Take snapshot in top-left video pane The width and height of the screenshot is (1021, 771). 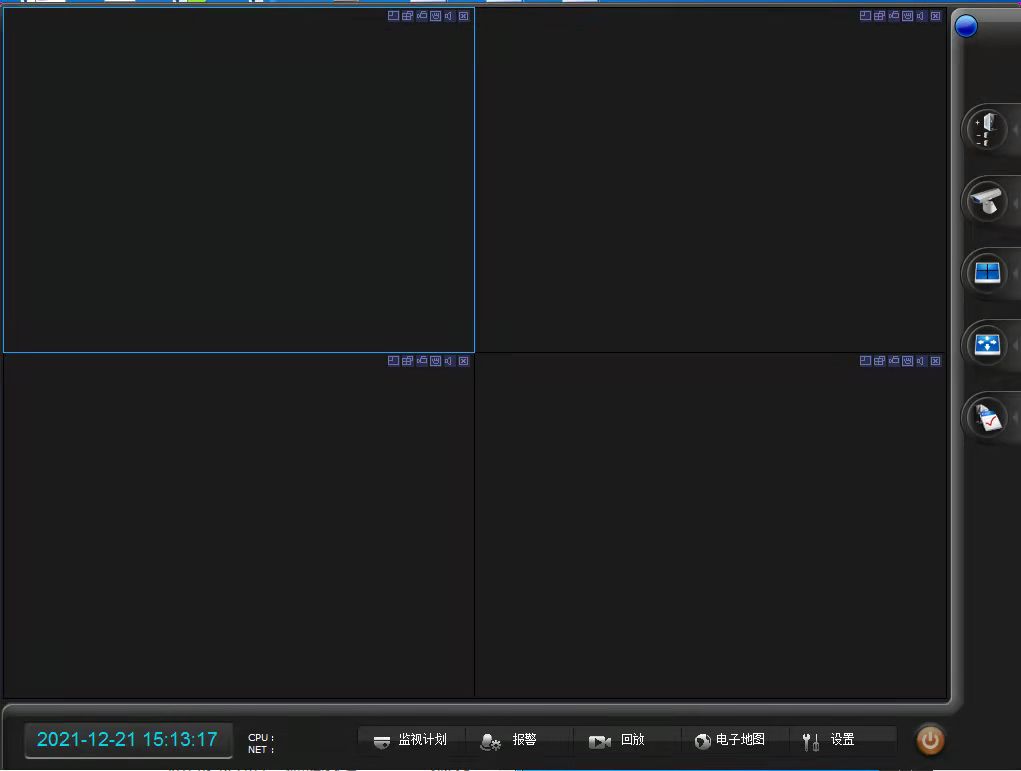pyautogui.click(x=422, y=16)
